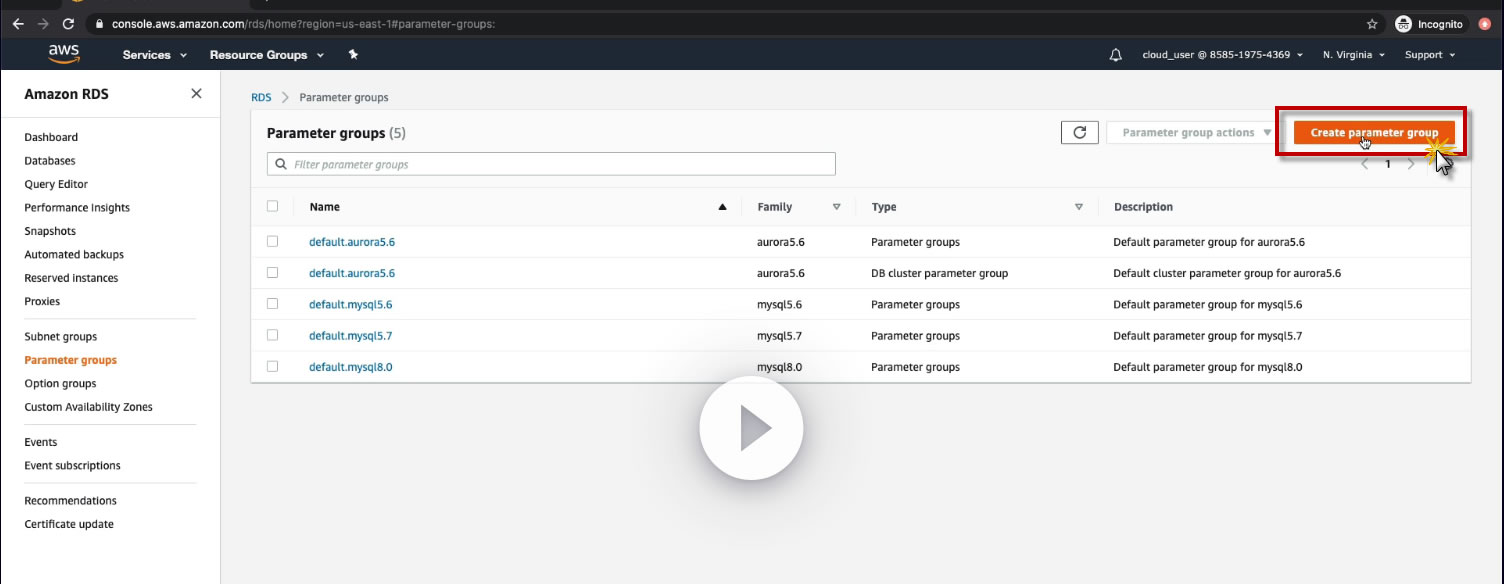Click the Filter parameter groups field
Screen dimensions: 1504x584
tap(551, 164)
